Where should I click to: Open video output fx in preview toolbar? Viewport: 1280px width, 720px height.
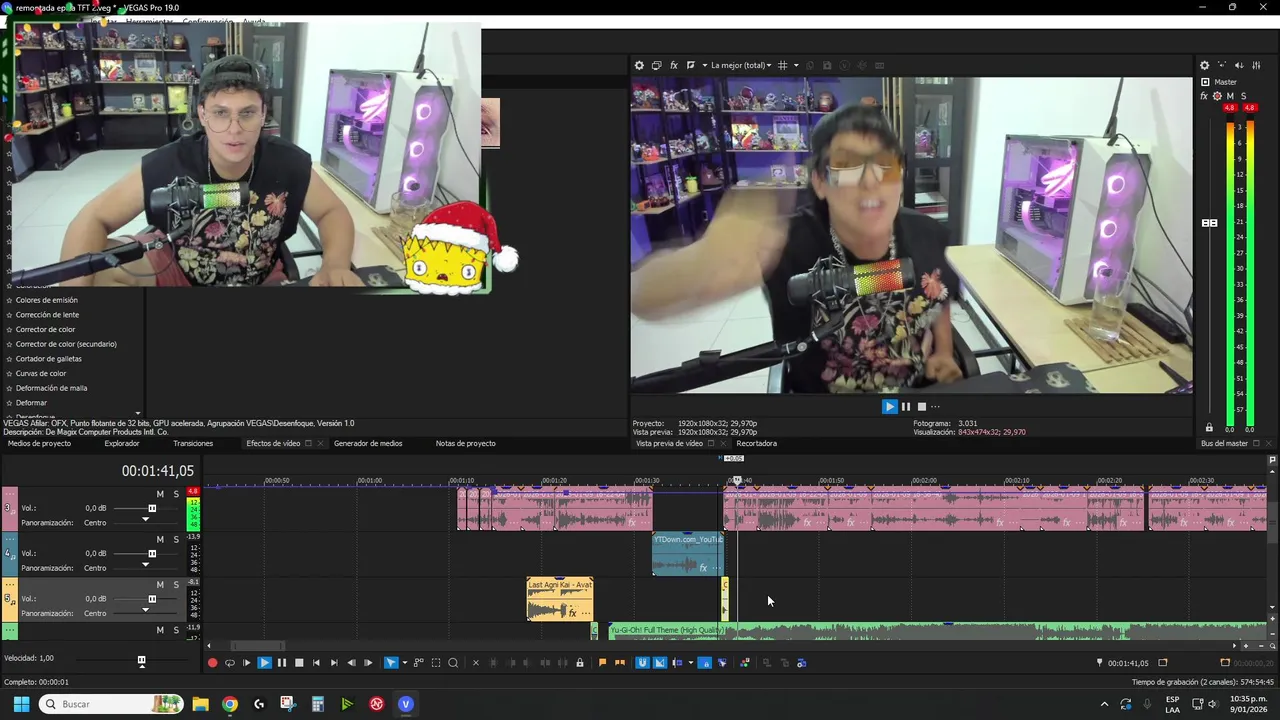tap(674, 65)
